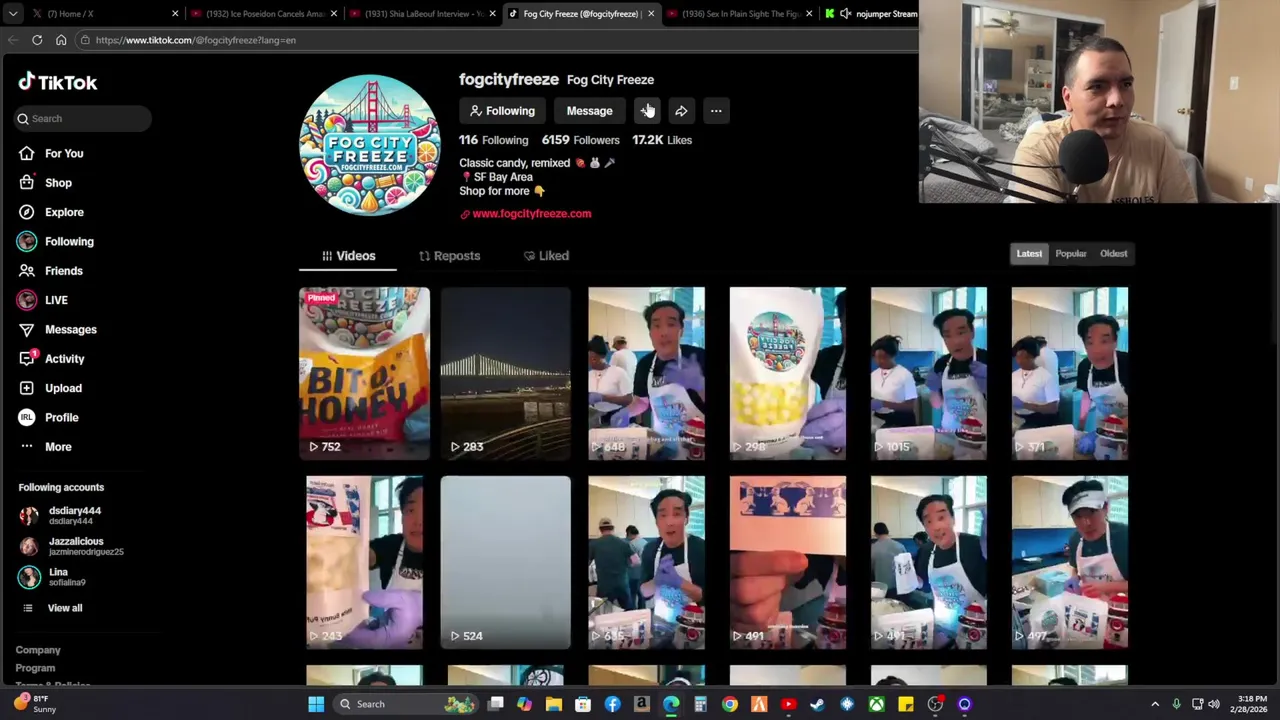Switch to the Videos tab

click(x=348, y=256)
